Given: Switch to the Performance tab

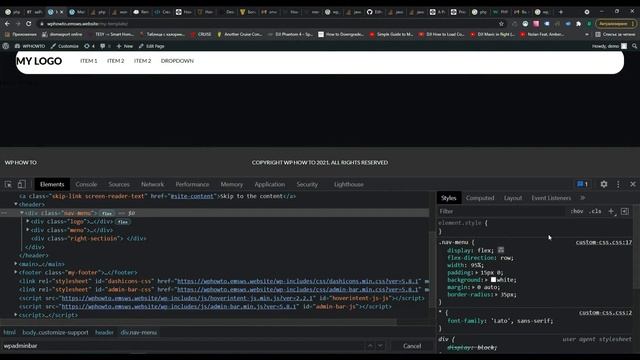Looking at the screenshot, I should tap(192, 184).
